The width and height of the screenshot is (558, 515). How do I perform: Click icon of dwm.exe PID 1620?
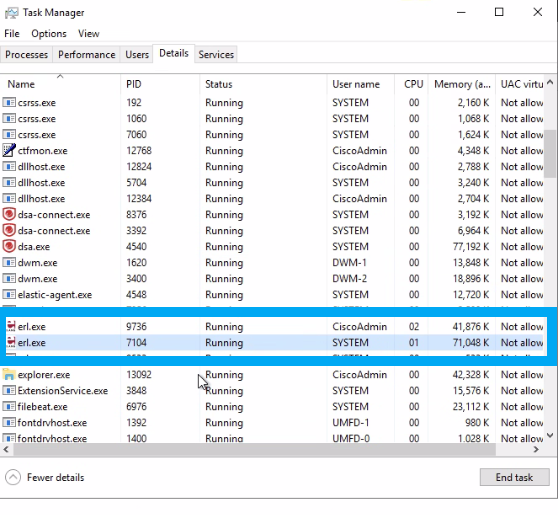coord(9,263)
